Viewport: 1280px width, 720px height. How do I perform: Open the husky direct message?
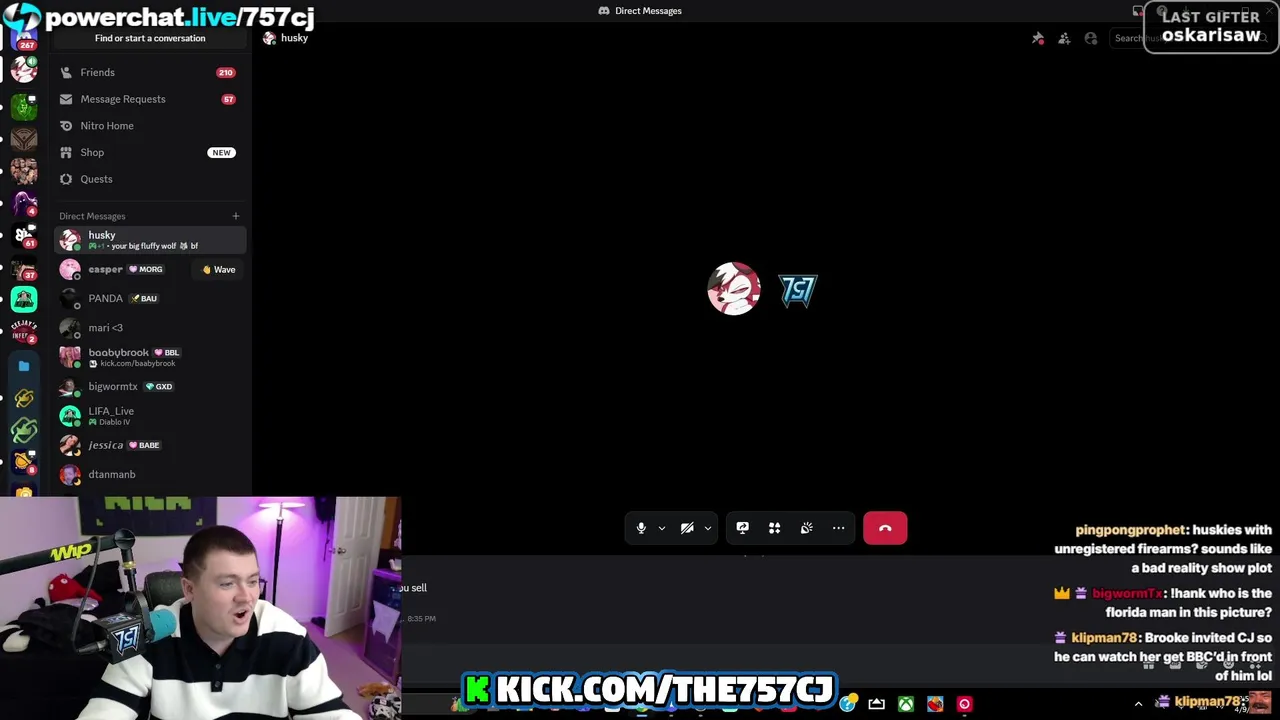tap(150, 240)
